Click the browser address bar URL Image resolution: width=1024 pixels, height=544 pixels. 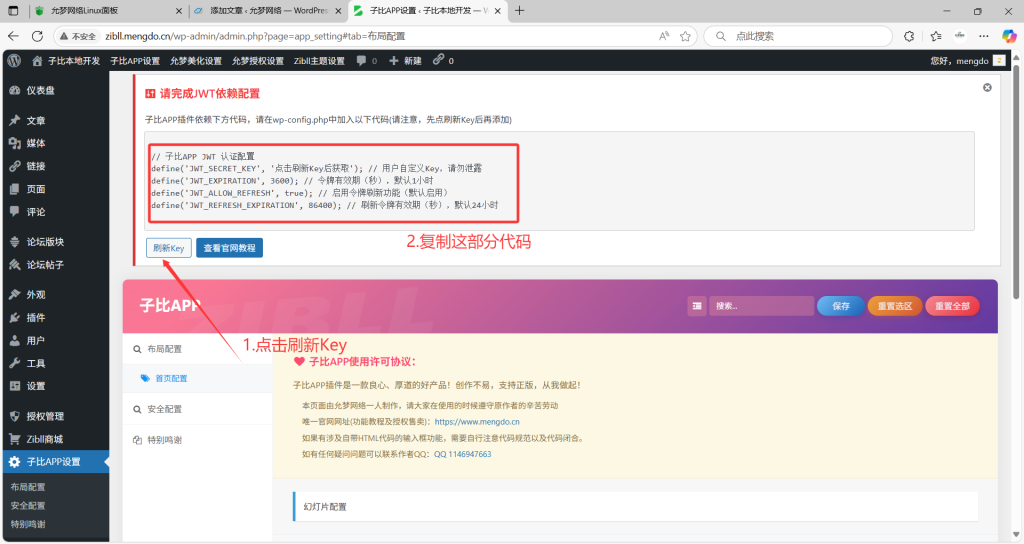click(x=255, y=37)
